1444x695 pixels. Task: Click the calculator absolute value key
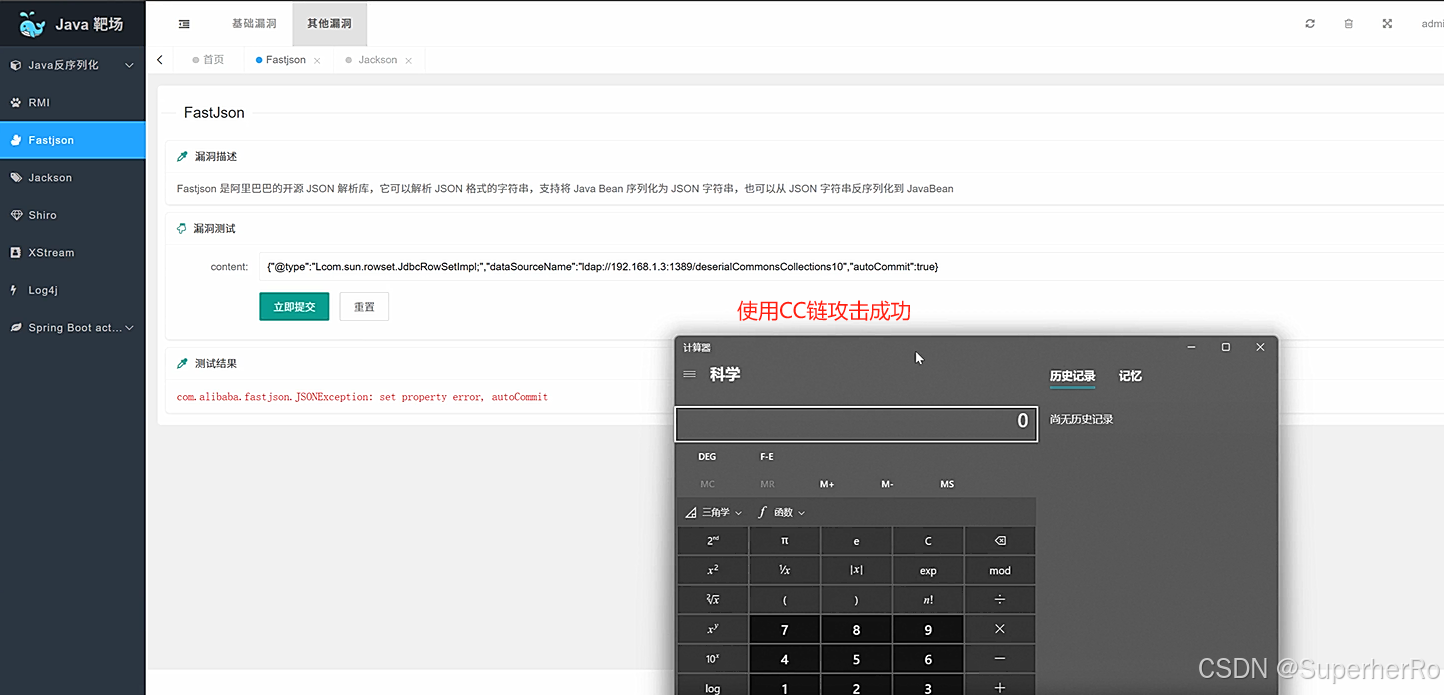(x=856, y=570)
